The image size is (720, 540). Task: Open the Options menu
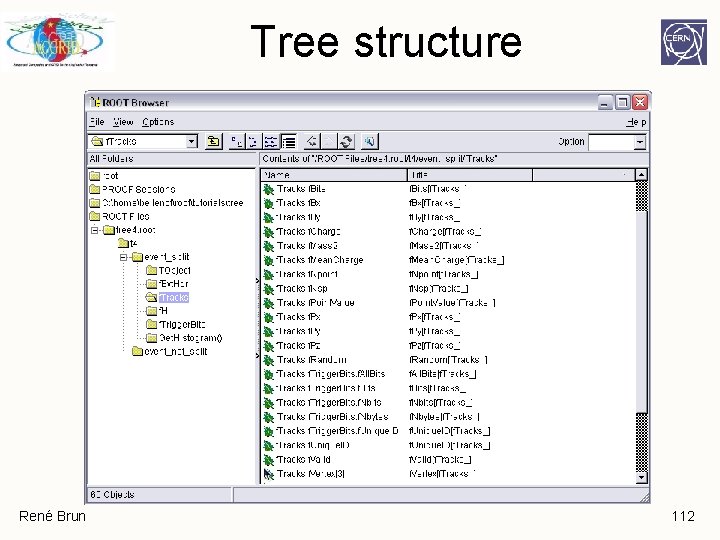pyautogui.click(x=158, y=122)
